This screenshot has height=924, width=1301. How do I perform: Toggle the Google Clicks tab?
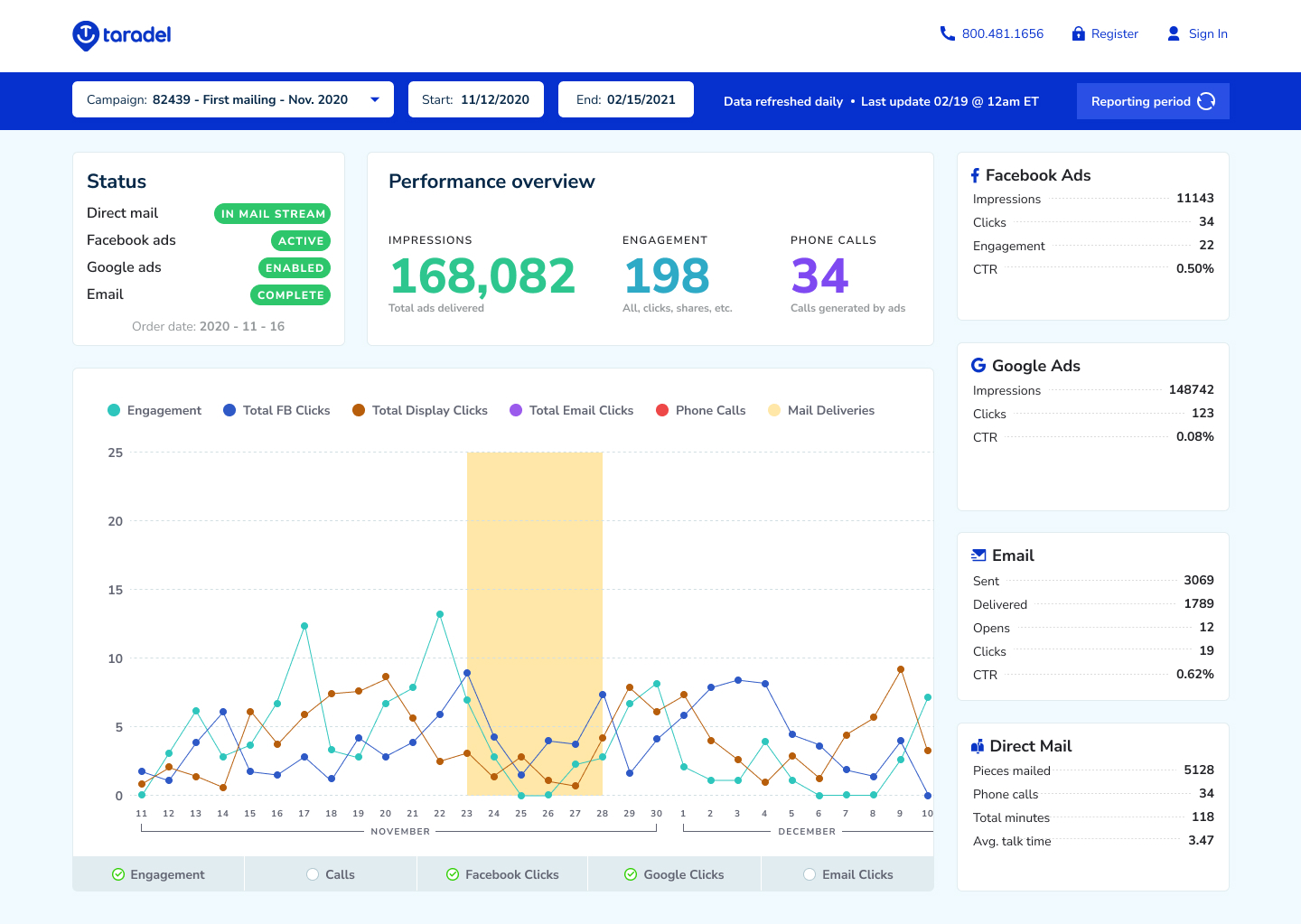coord(674,874)
